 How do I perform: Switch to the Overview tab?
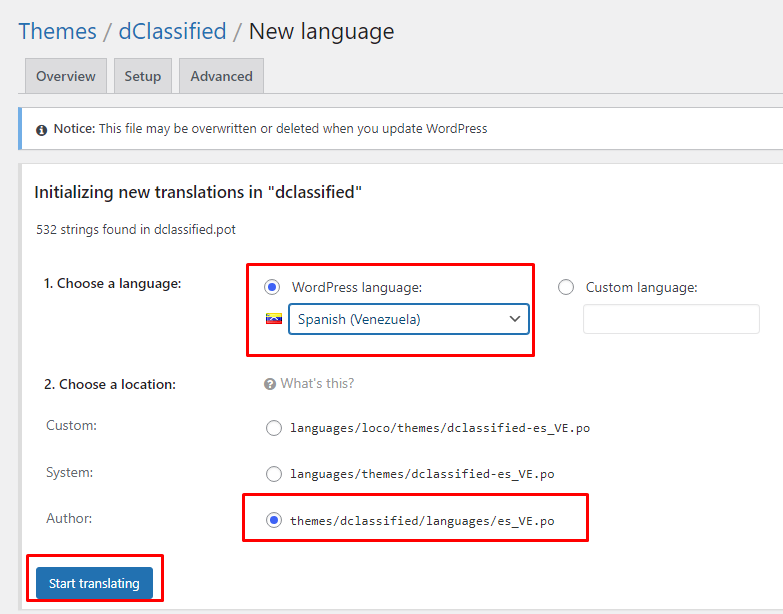coord(66,76)
